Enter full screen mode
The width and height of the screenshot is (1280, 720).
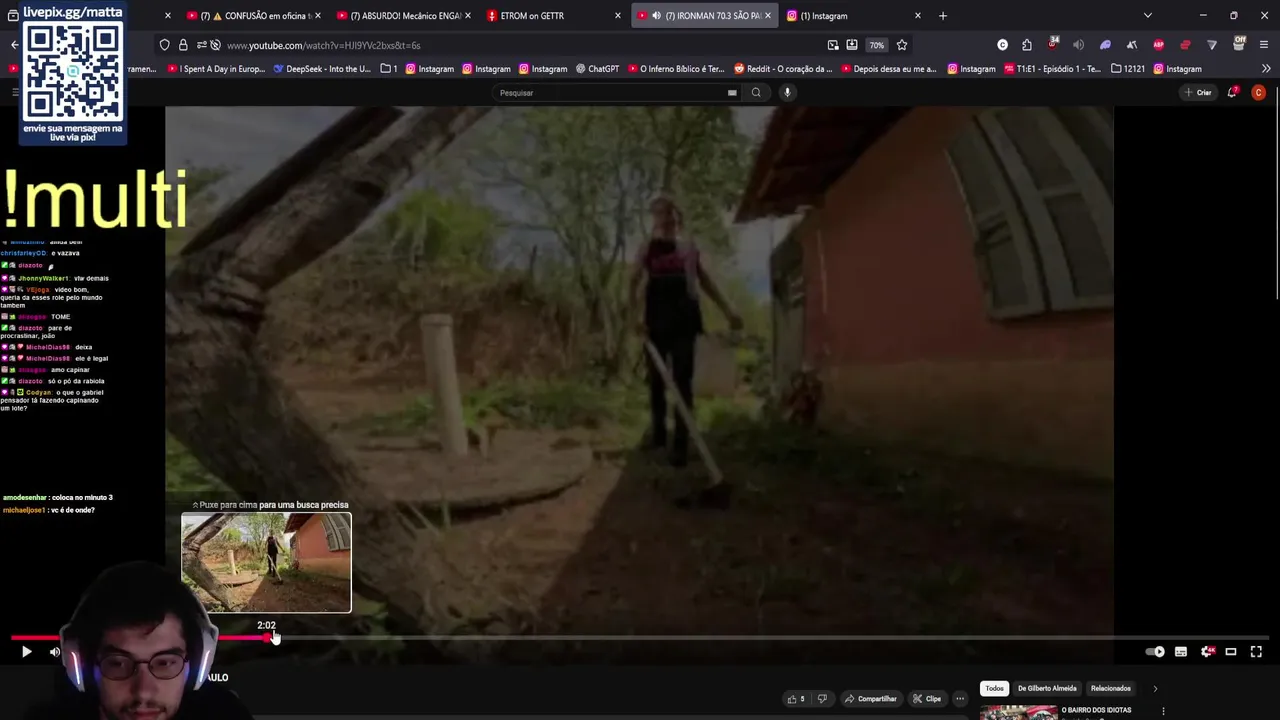click(1256, 652)
